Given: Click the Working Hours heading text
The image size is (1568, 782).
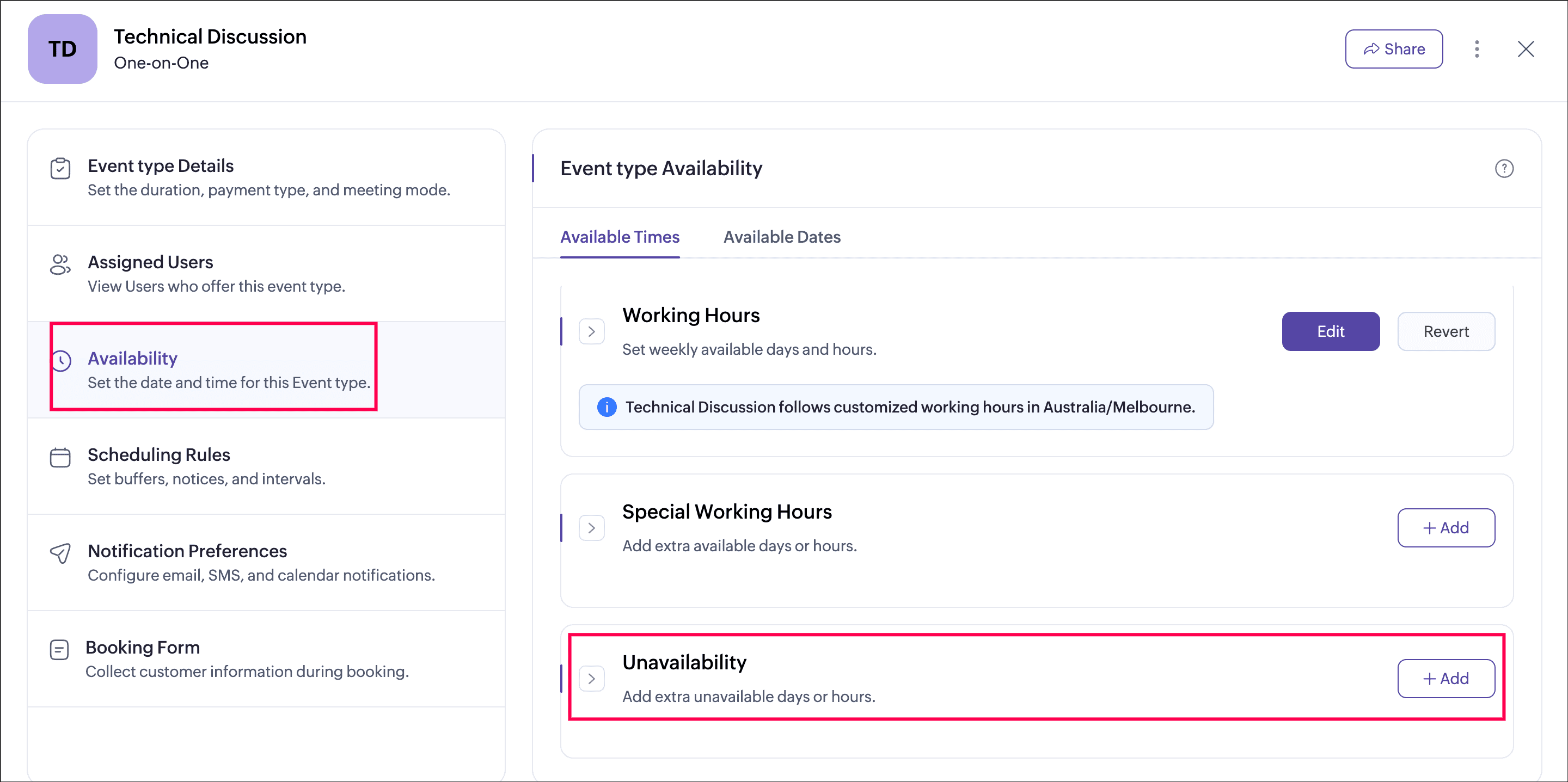Looking at the screenshot, I should tap(691, 315).
